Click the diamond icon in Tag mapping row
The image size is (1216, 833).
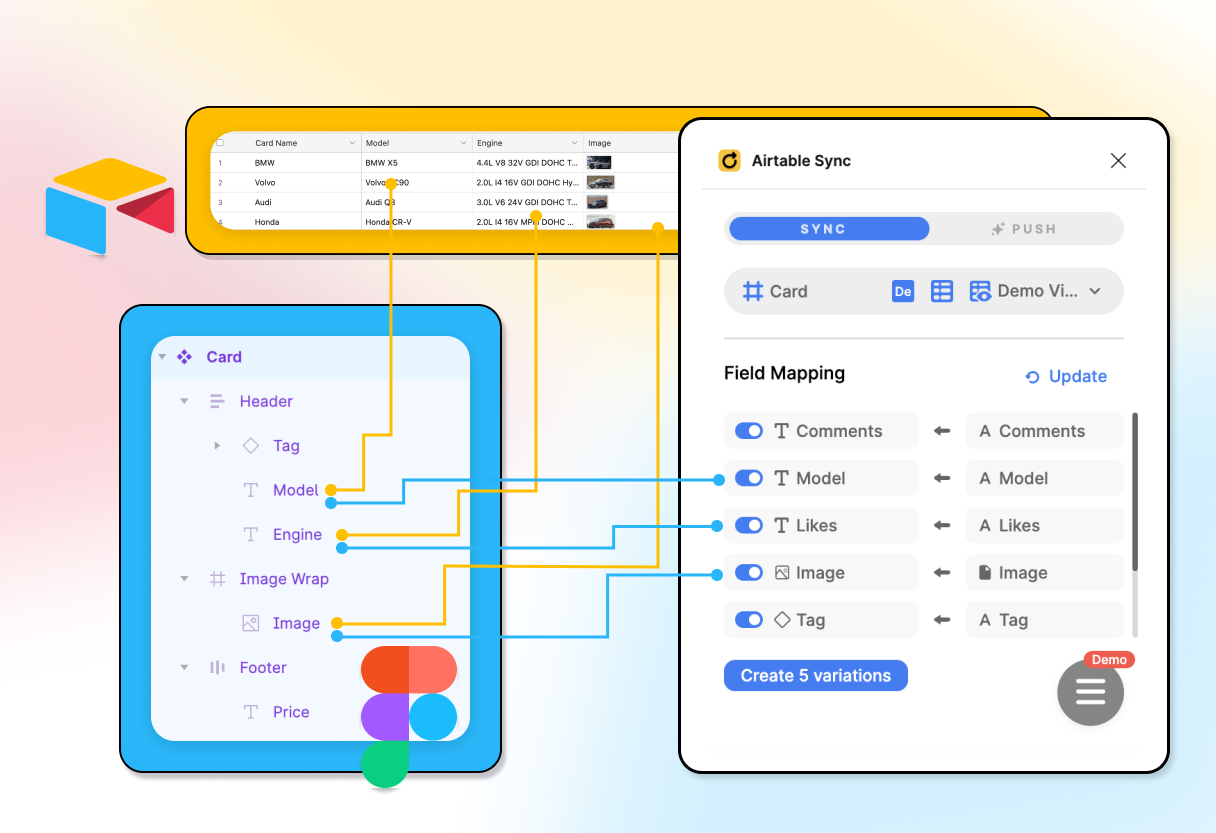782,620
